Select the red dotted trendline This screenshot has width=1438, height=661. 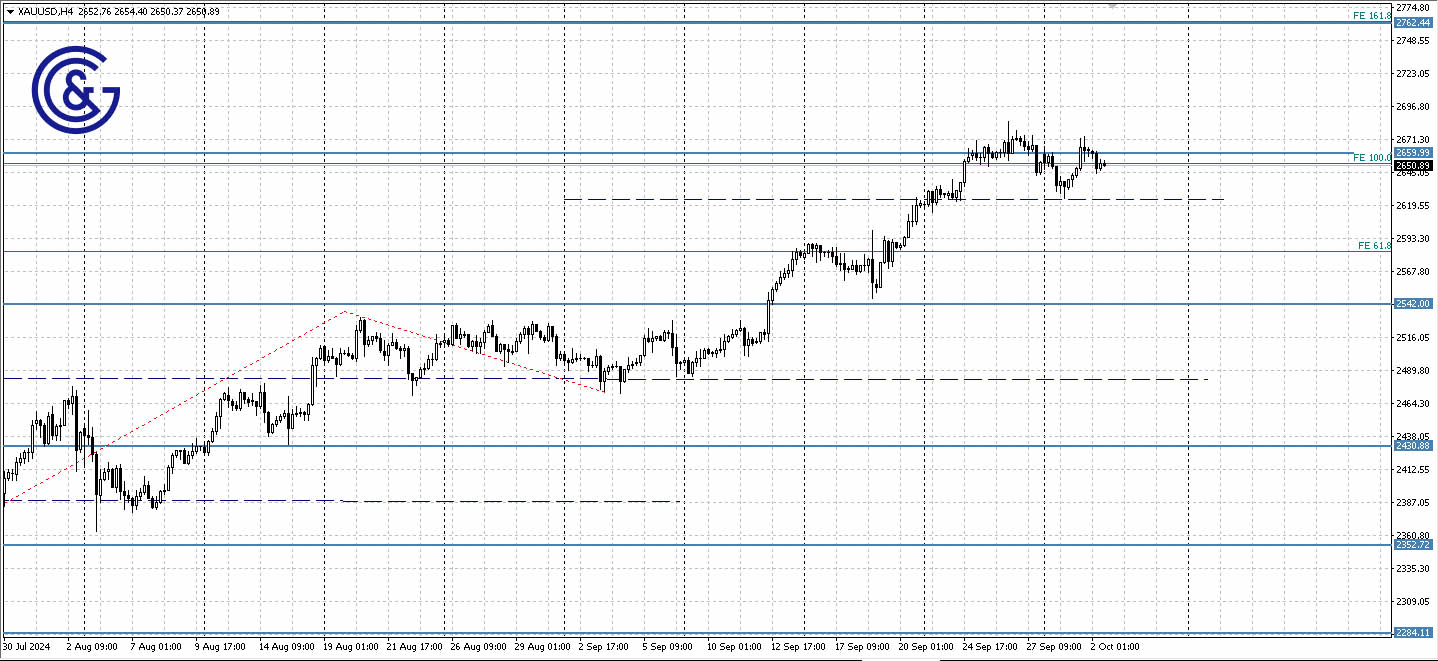click(x=200, y=400)
